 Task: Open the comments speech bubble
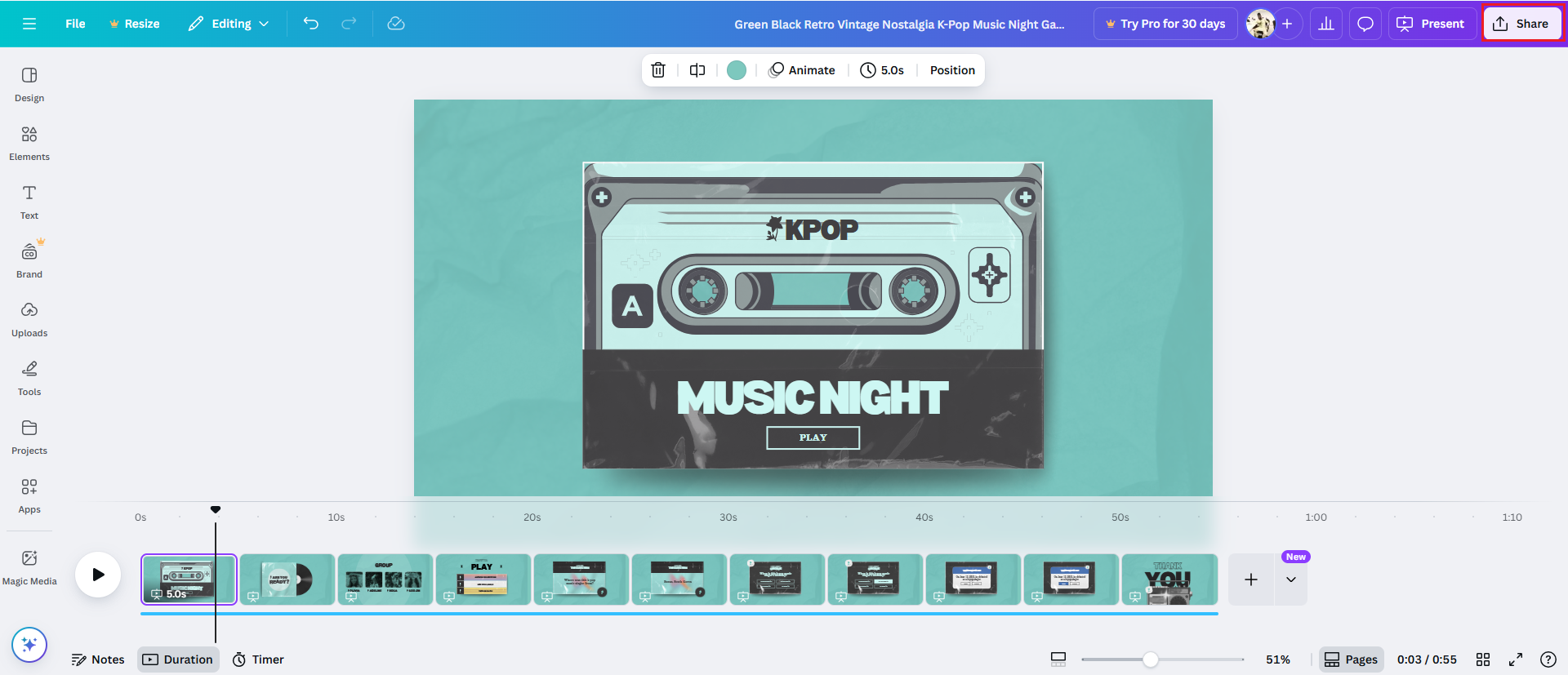[x=1365, y=24]
